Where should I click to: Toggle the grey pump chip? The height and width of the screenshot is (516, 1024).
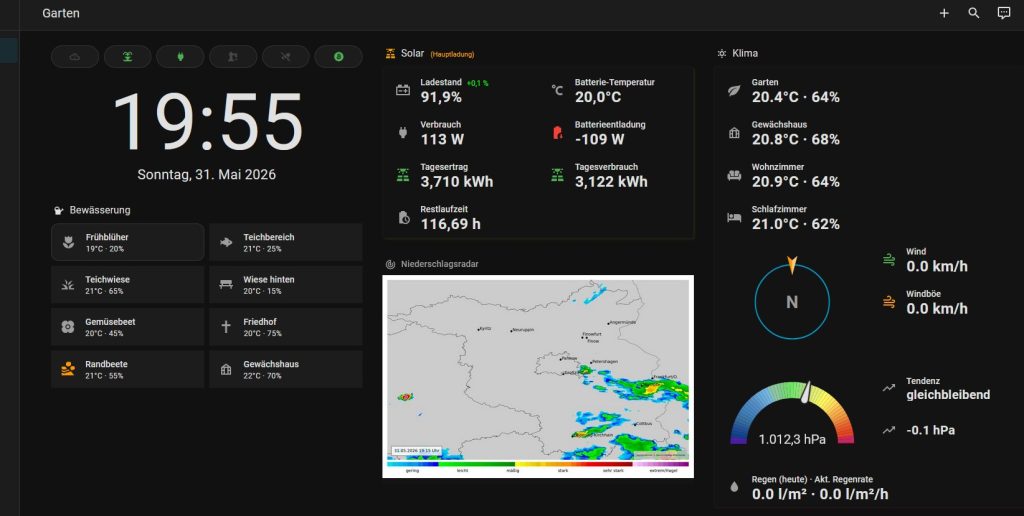tap(233, 57)
